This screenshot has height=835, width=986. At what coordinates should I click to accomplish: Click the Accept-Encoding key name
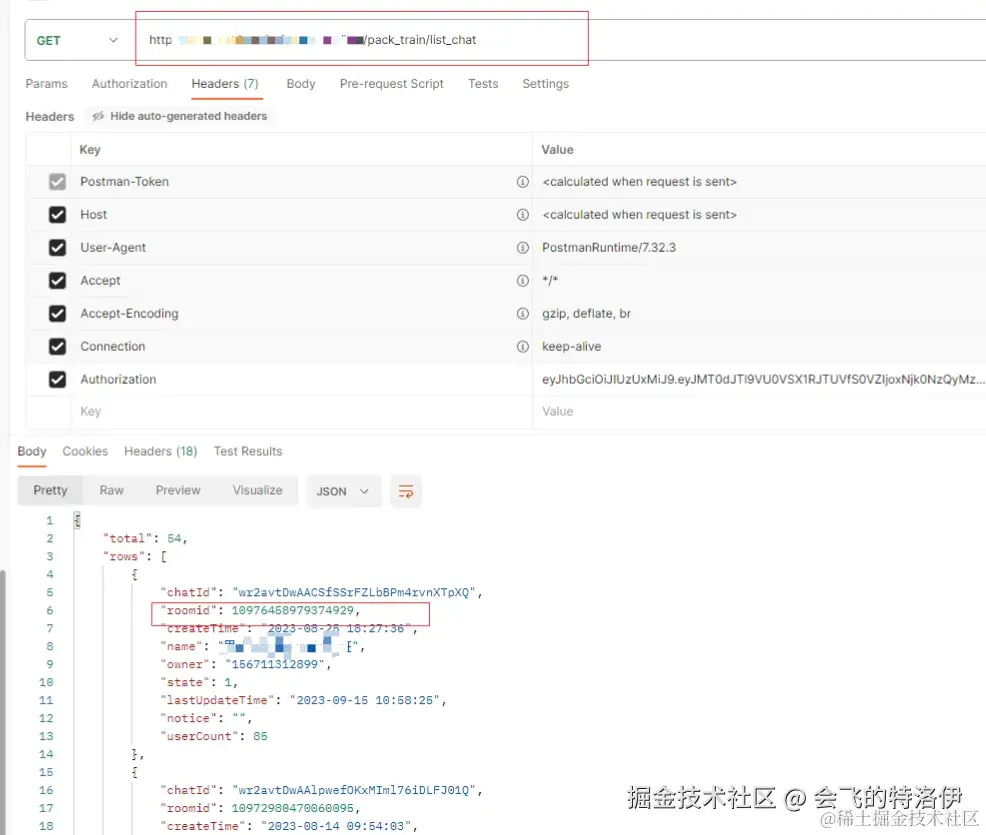click(x=129, y=313)
